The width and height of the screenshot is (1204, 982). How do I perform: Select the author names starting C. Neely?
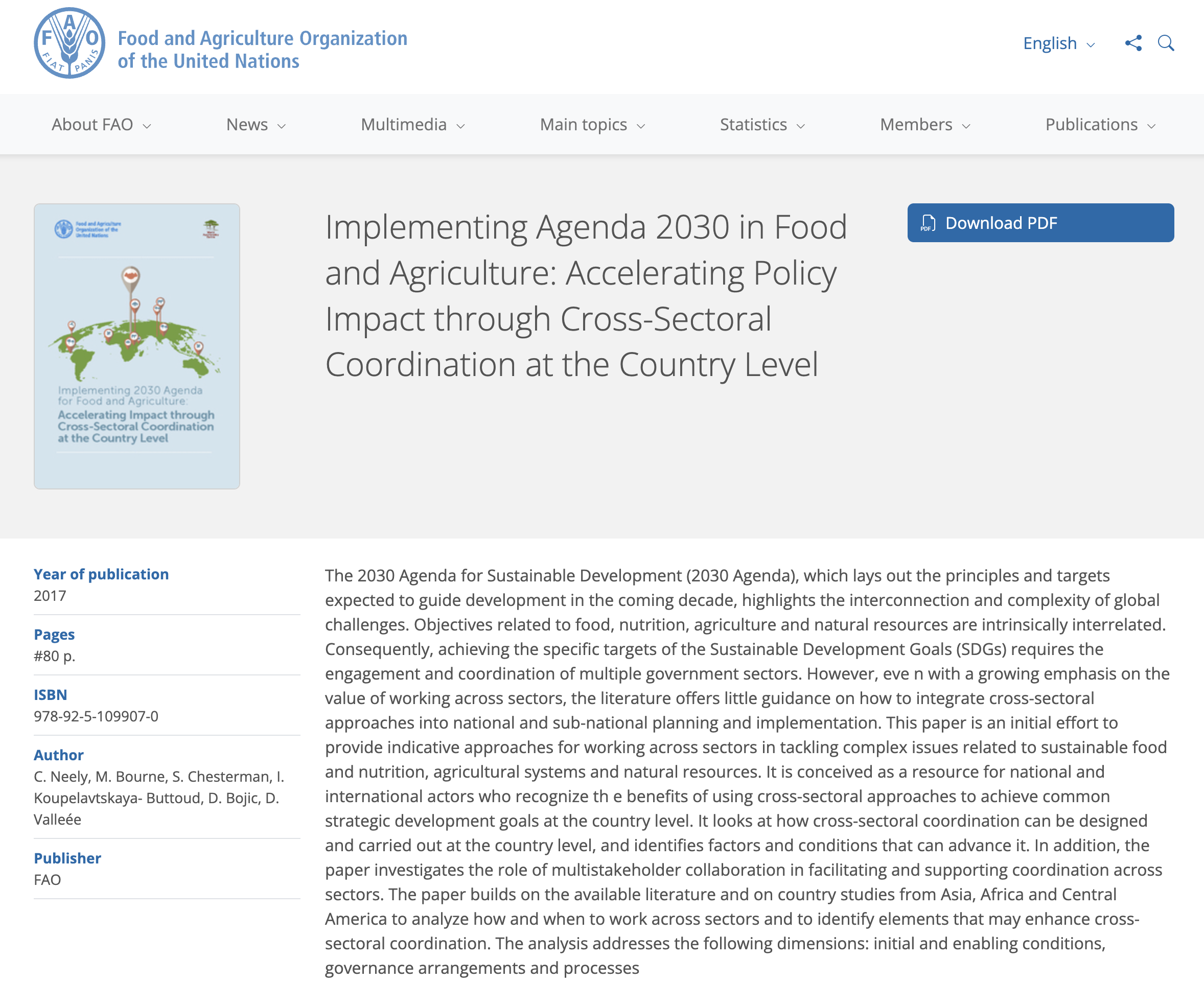tap(159, 798)
